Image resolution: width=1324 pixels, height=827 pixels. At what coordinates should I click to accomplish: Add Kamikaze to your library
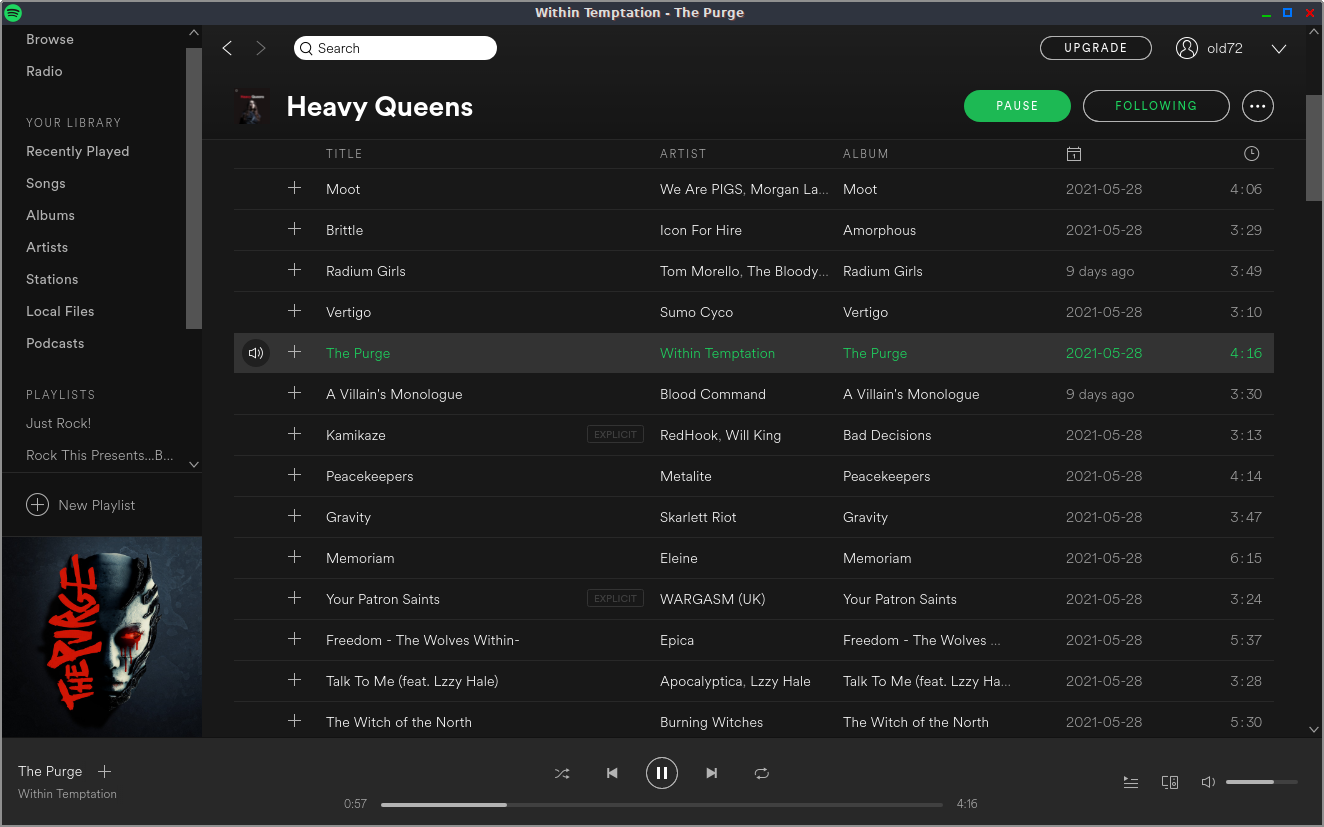[x=294, y=434]
